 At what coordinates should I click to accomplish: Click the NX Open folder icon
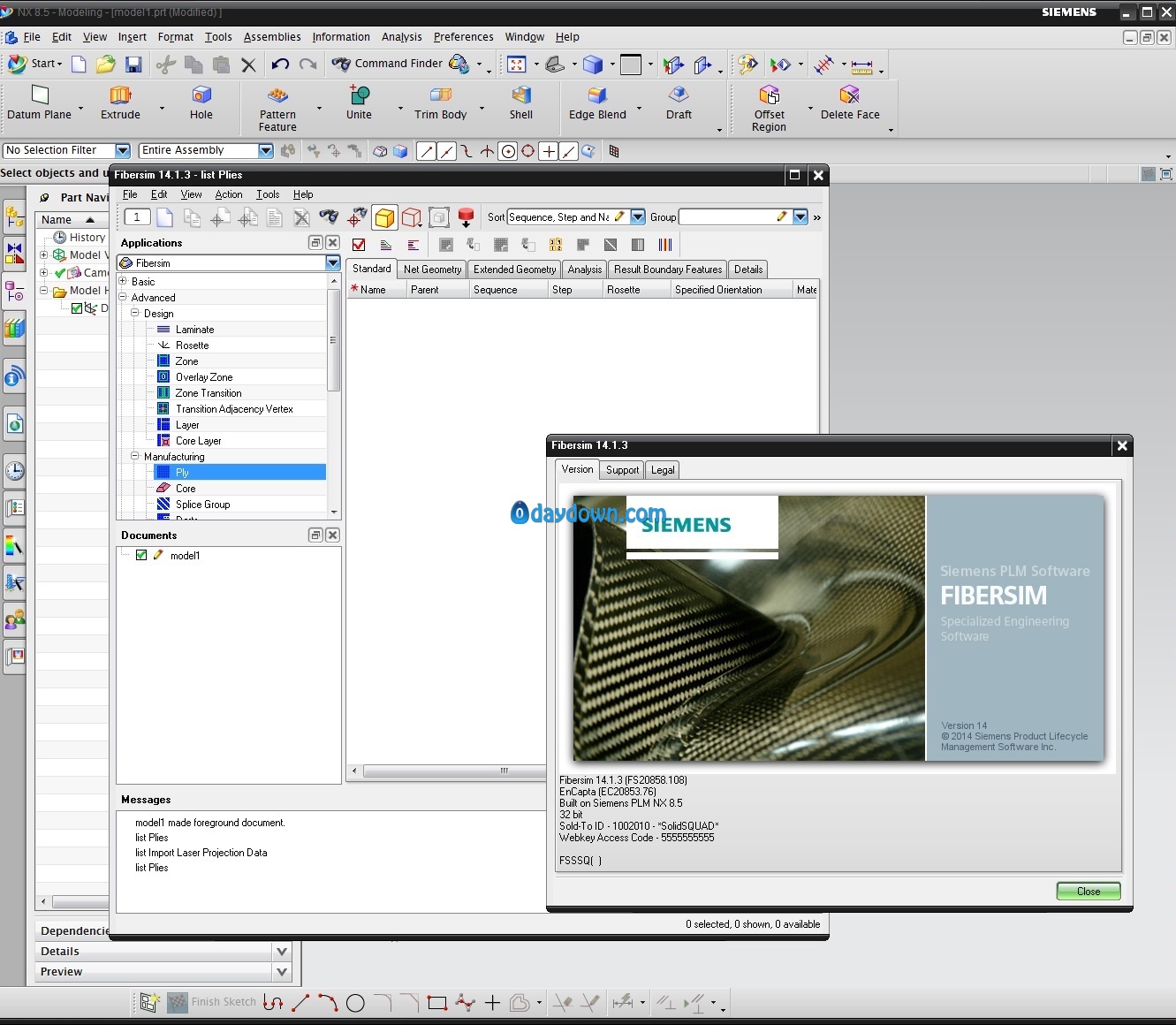pyautogui.click(x=105, y=64)
